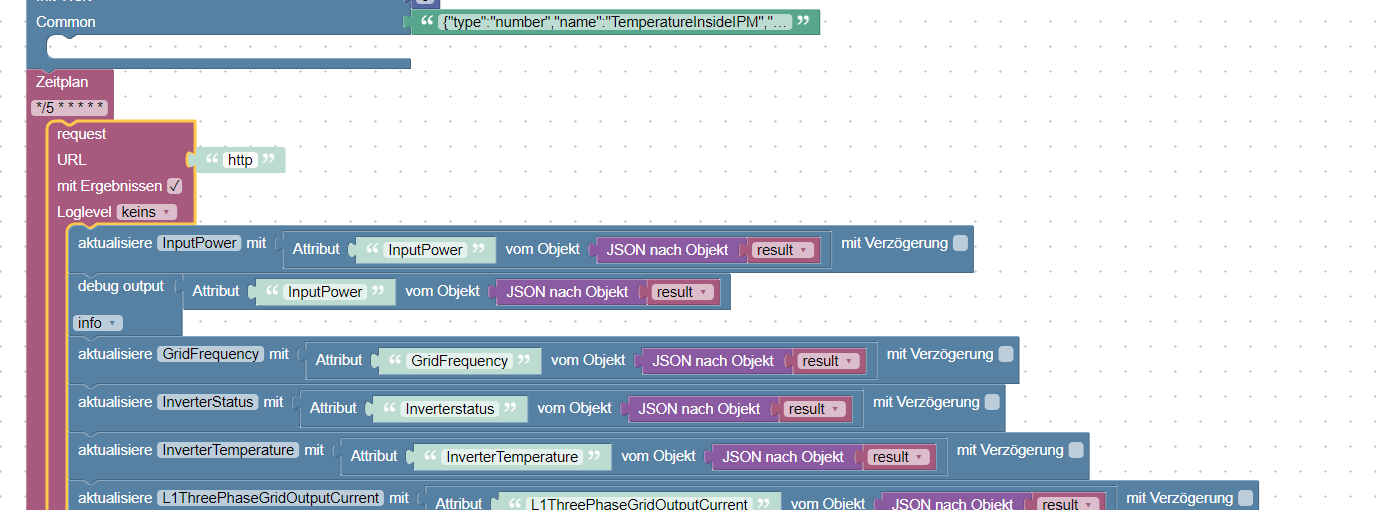Edit 'InputPower' attribute text in aktualisiere row
Image resolution: width=1376 pixels, height=510 pixels.
(426, 250)
